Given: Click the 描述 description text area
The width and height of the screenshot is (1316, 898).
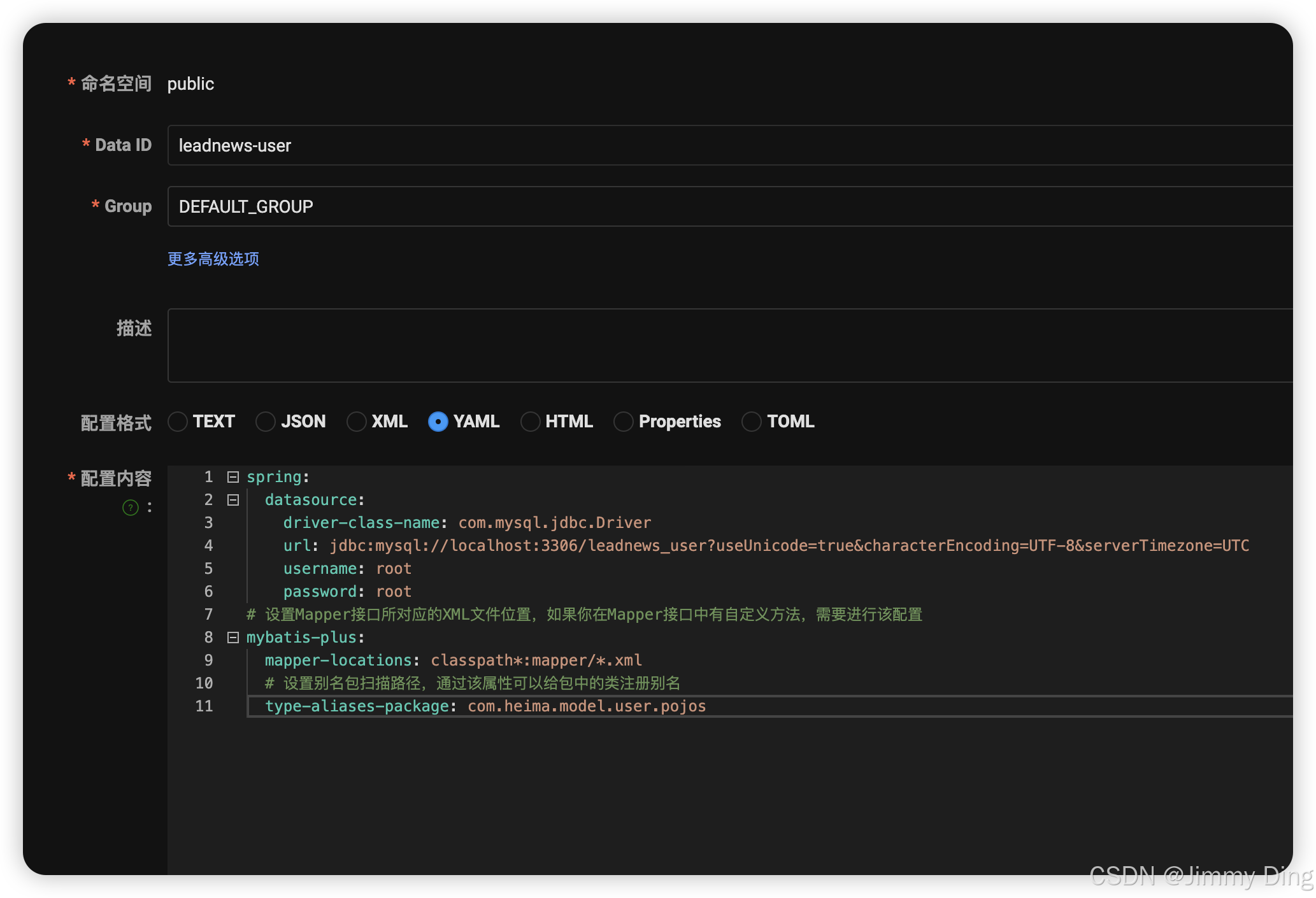Looking at the screenshot, I should pyautogui.click(x=730, y=346).
